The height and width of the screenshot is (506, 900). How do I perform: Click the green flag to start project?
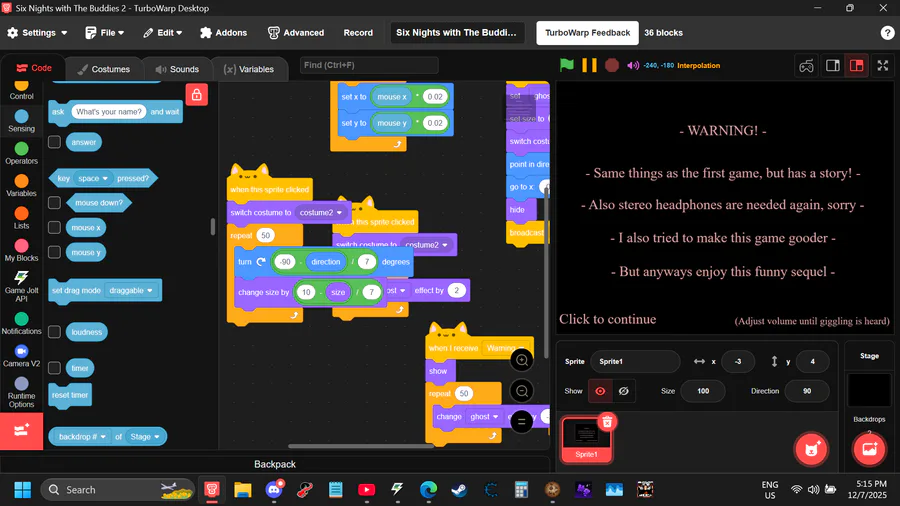[x=567, y=65]
